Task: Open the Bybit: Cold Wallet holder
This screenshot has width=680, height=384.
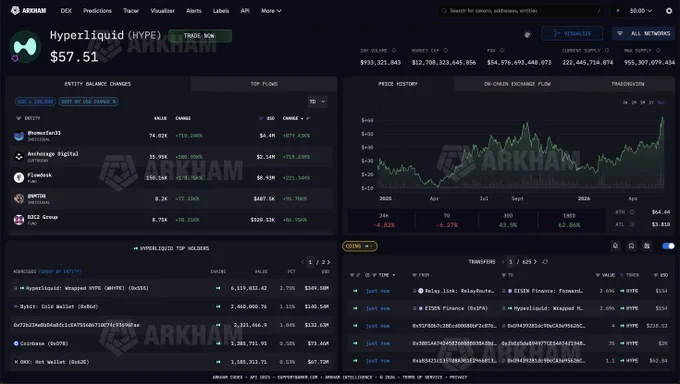Action: point(59,306)
